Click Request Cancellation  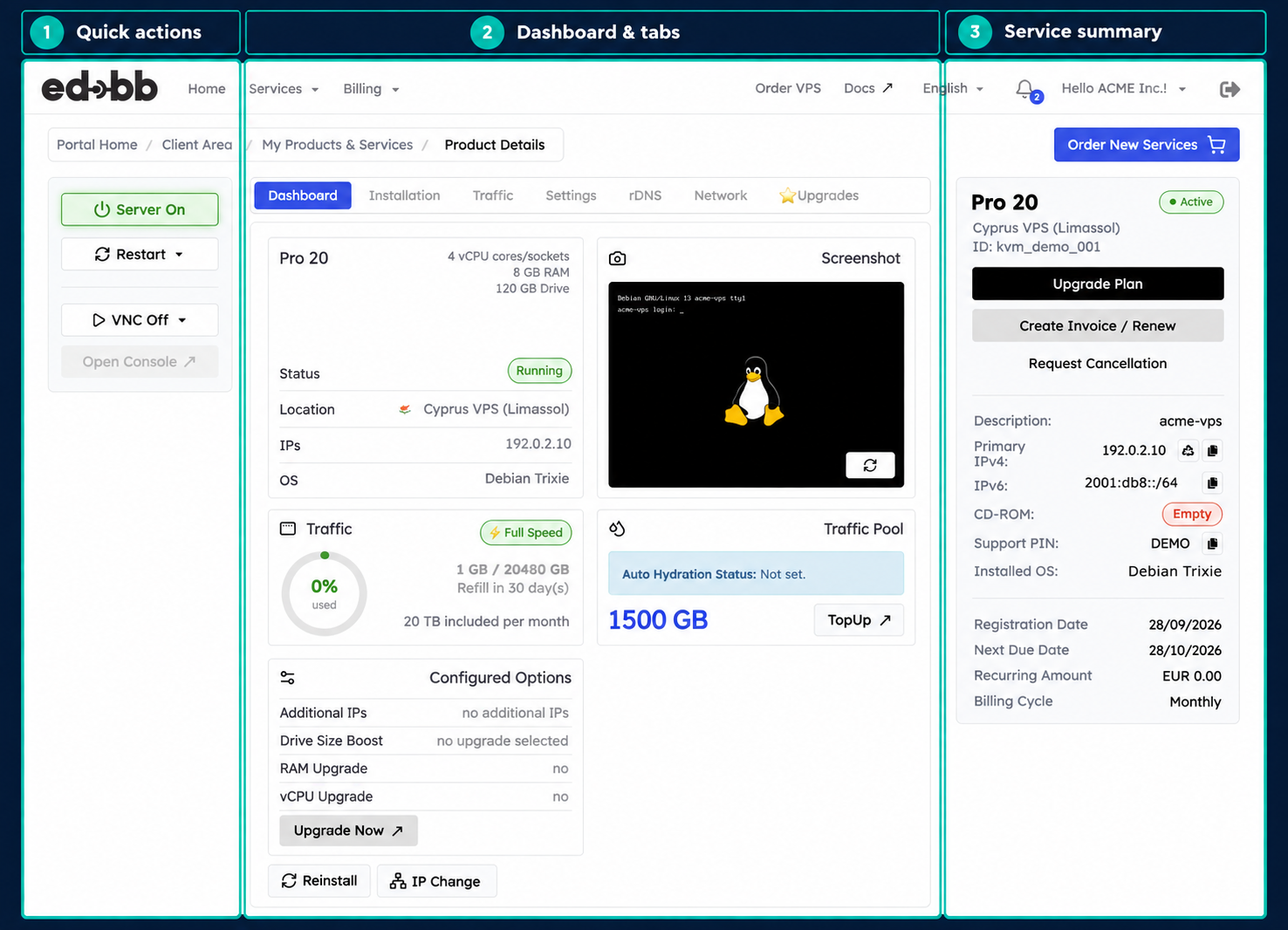1098,364
